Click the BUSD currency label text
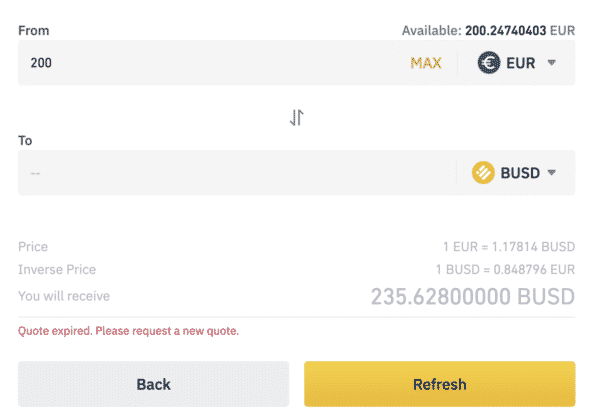This screenshot has height=420, width=600. click(x=520, y=173)
